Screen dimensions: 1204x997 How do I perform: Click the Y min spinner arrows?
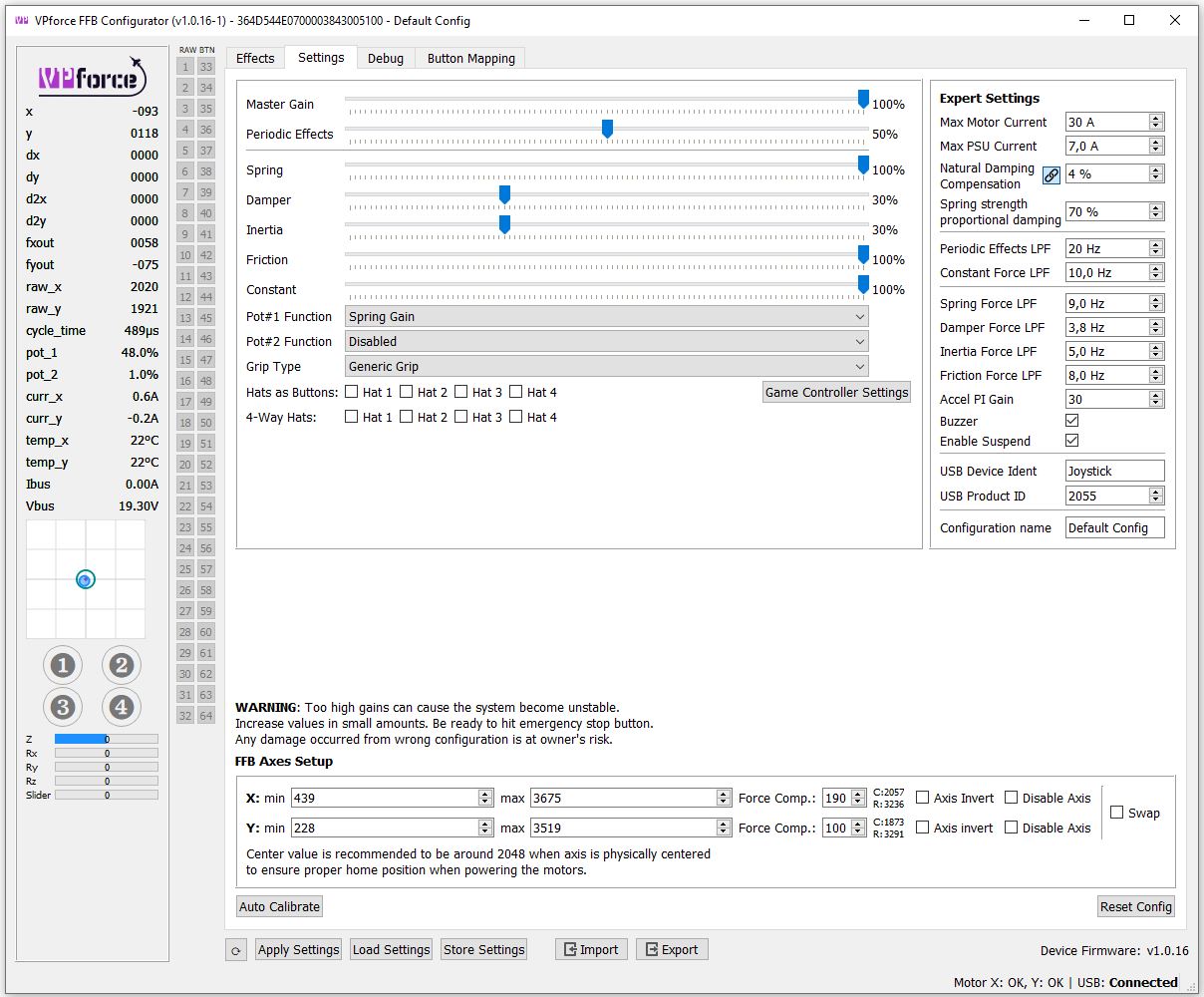pyautogui.click(x=485, y=828)
